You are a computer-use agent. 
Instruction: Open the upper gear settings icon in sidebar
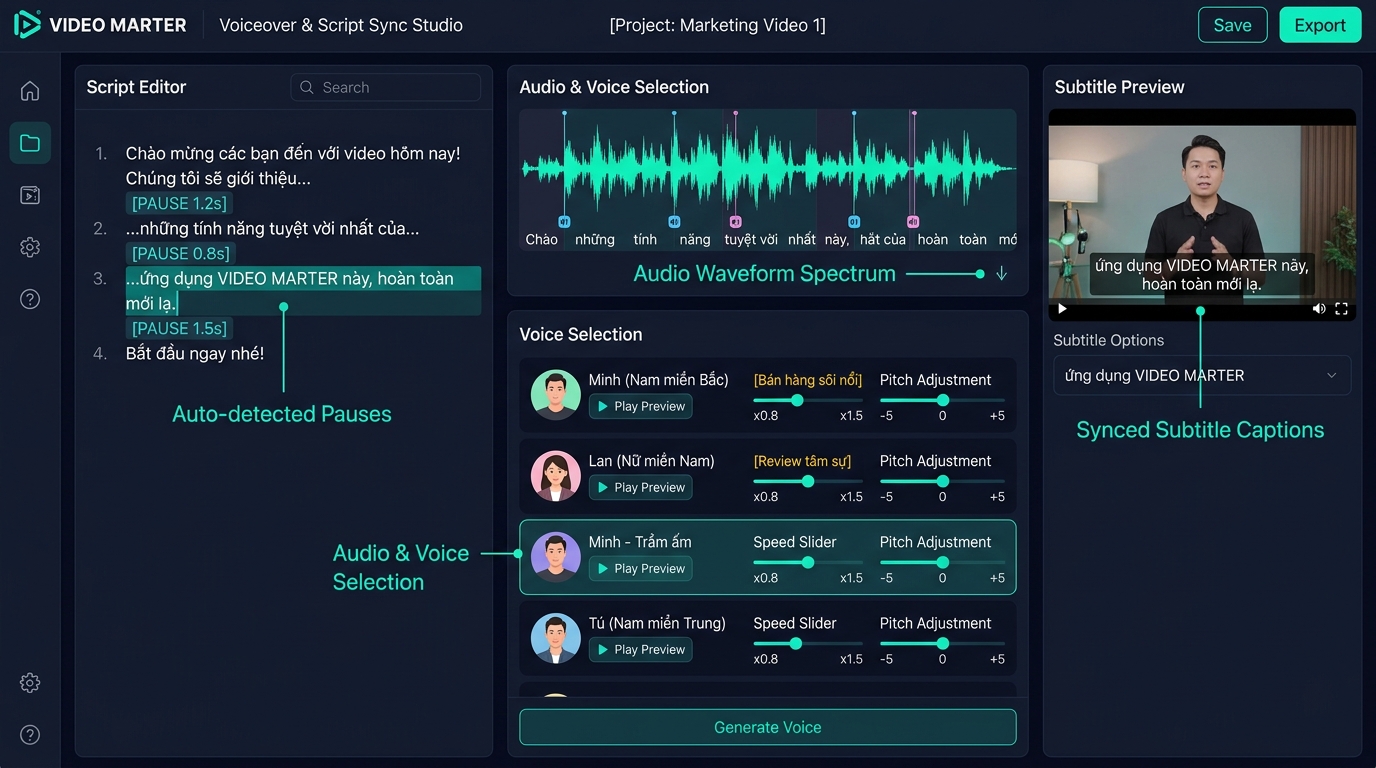(30, 247)
